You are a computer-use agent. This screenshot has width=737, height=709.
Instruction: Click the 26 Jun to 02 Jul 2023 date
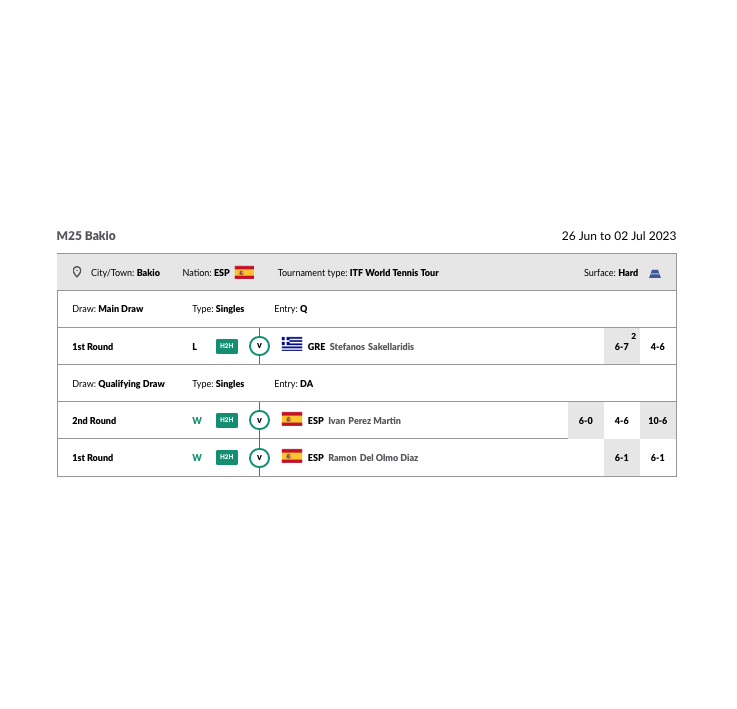click(x=618, y=236)
